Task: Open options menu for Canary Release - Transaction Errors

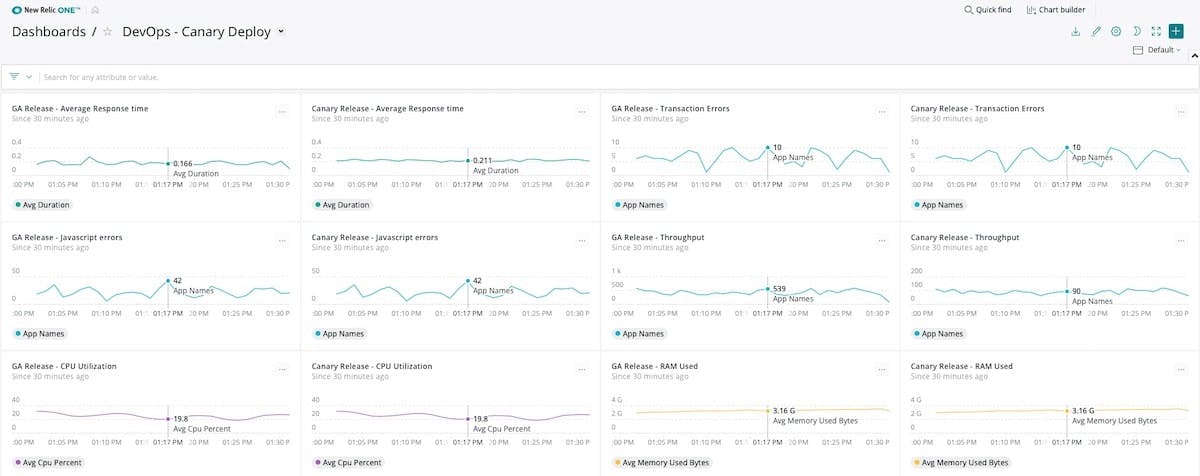Action: pyautogui.click(x=1181, y=112)
